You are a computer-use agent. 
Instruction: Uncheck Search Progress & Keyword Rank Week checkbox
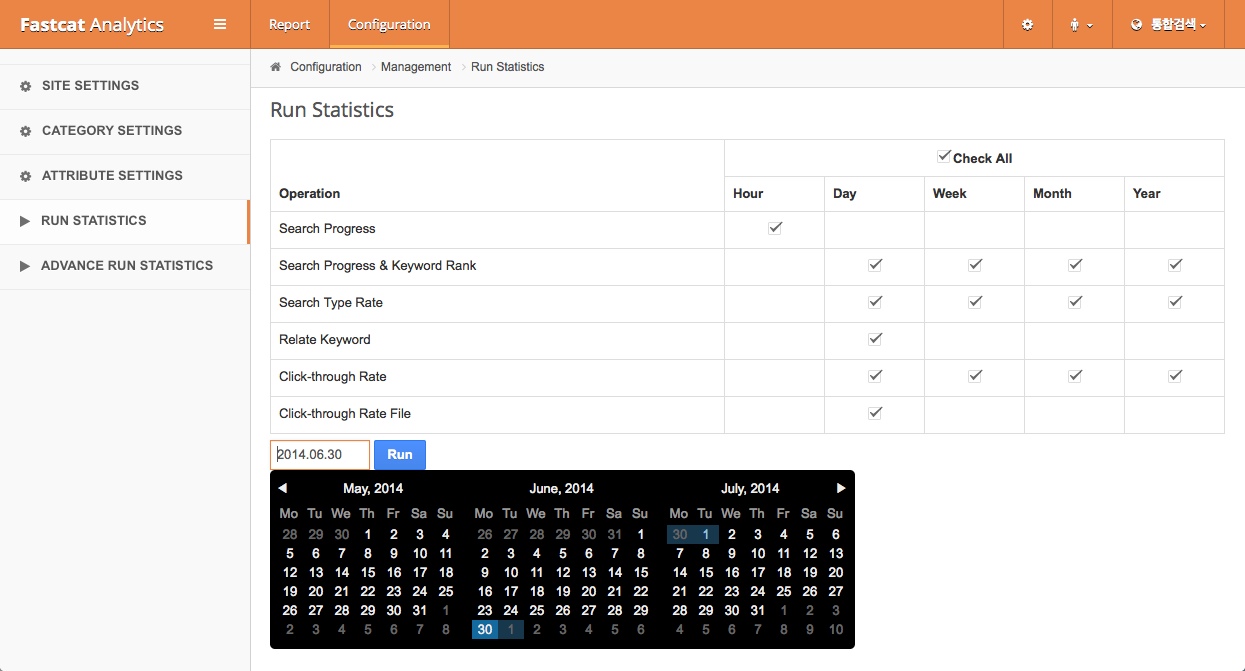click(x=975, y=265)
